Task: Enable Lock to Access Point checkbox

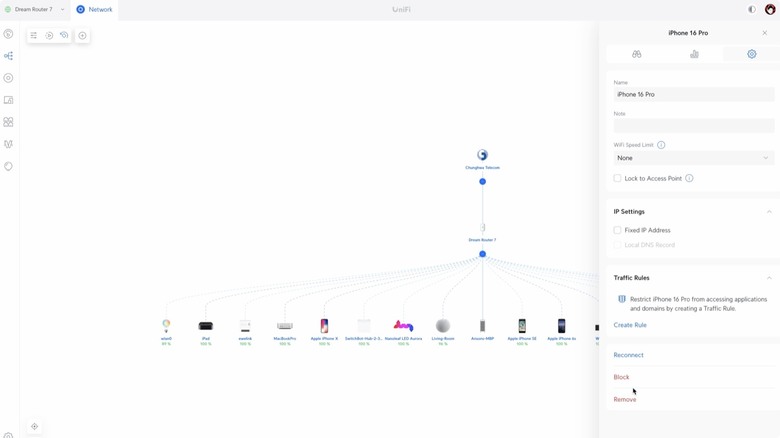Action: (x=617, y=178)
